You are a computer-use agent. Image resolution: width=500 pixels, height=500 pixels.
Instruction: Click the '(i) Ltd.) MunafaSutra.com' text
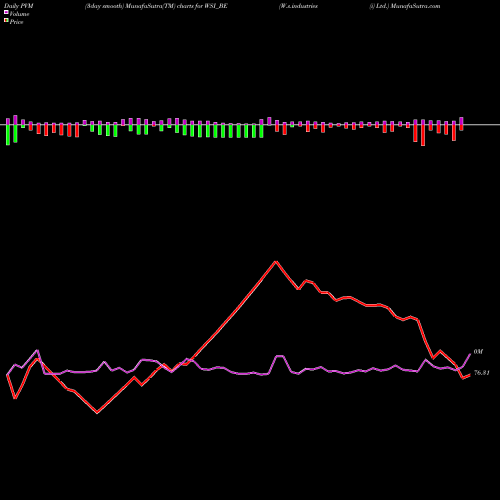[405, 6]
